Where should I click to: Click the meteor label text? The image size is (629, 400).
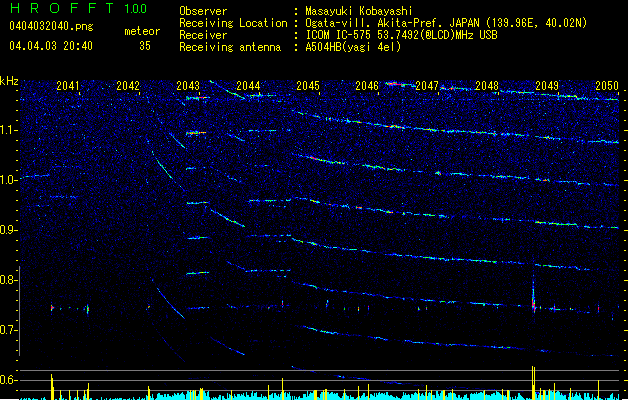[142, 31]
